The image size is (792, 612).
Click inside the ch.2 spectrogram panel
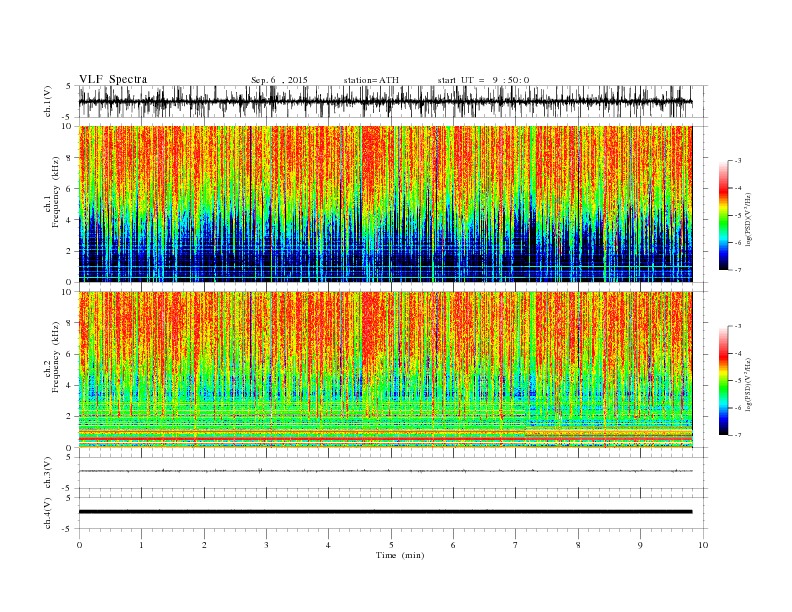tap(385, 370)
